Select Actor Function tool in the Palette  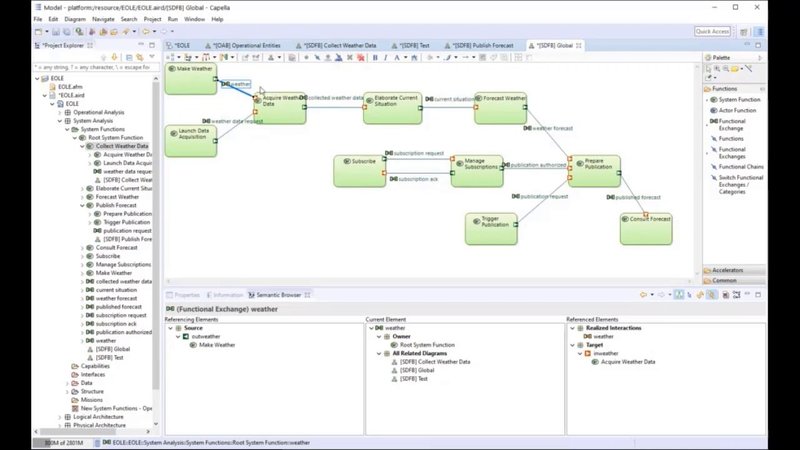click(734, 110)
